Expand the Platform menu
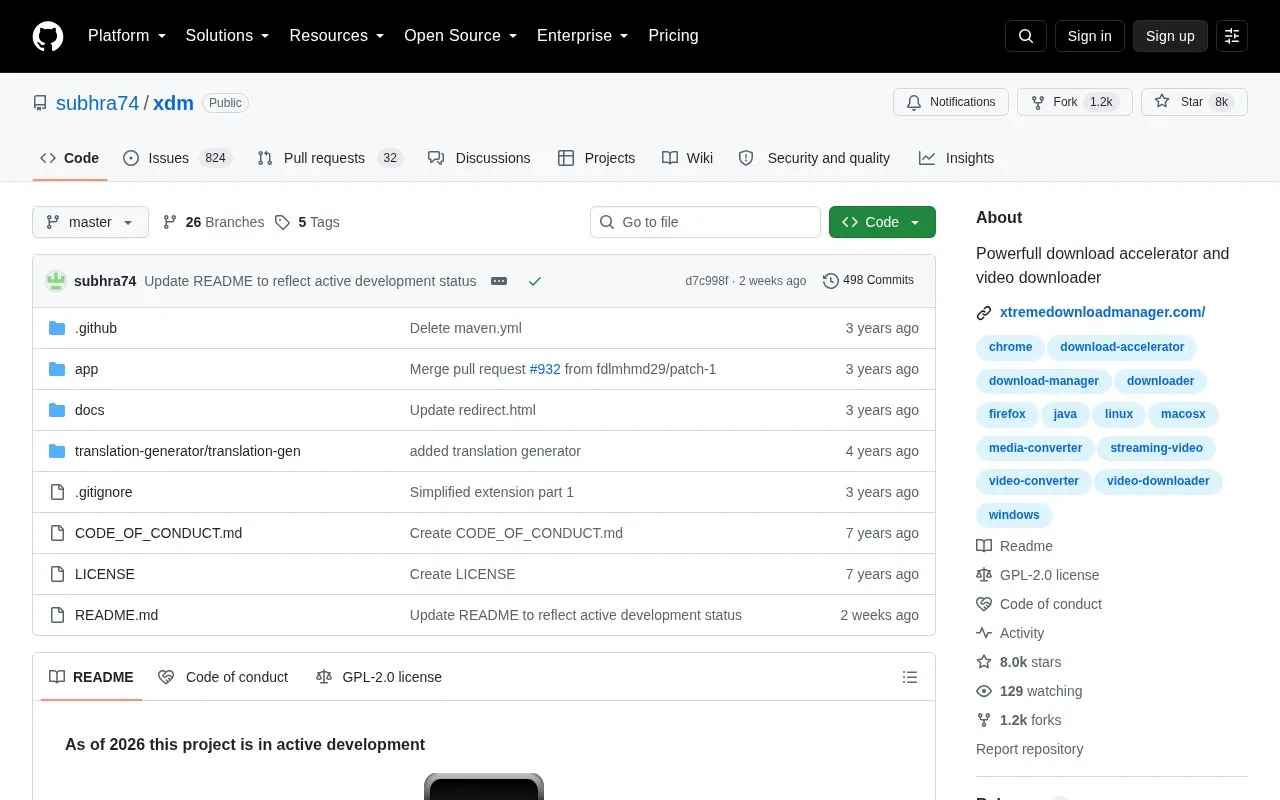Viewport: 1280px width, 800px height. click(x=127, y=36)
